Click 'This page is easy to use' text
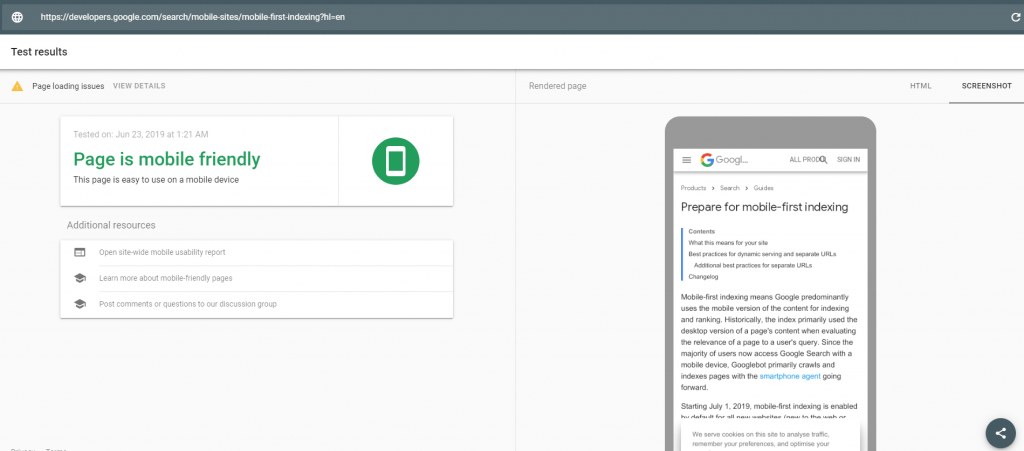This screenshot has height=451, width=1024. 156,179
